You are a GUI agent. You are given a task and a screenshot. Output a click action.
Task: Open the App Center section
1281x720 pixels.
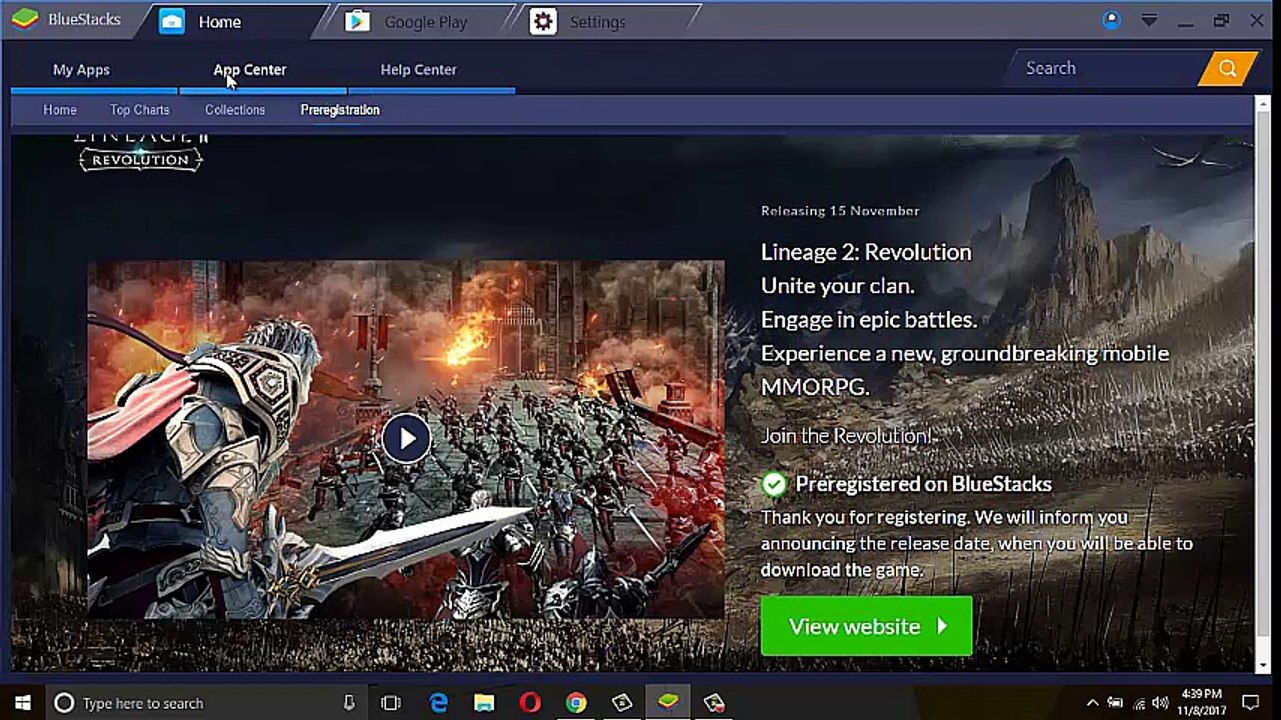[250, 69]
